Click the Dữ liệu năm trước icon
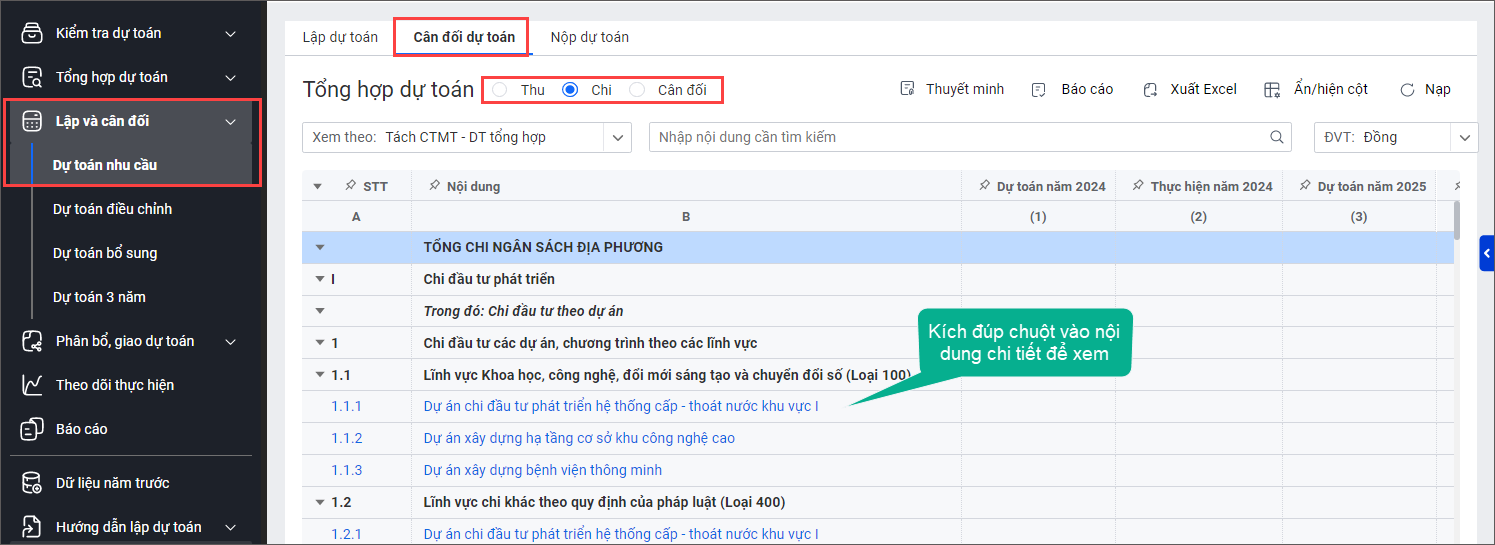The height and width of the screenshot is (545, 1495). click(32, 483)
